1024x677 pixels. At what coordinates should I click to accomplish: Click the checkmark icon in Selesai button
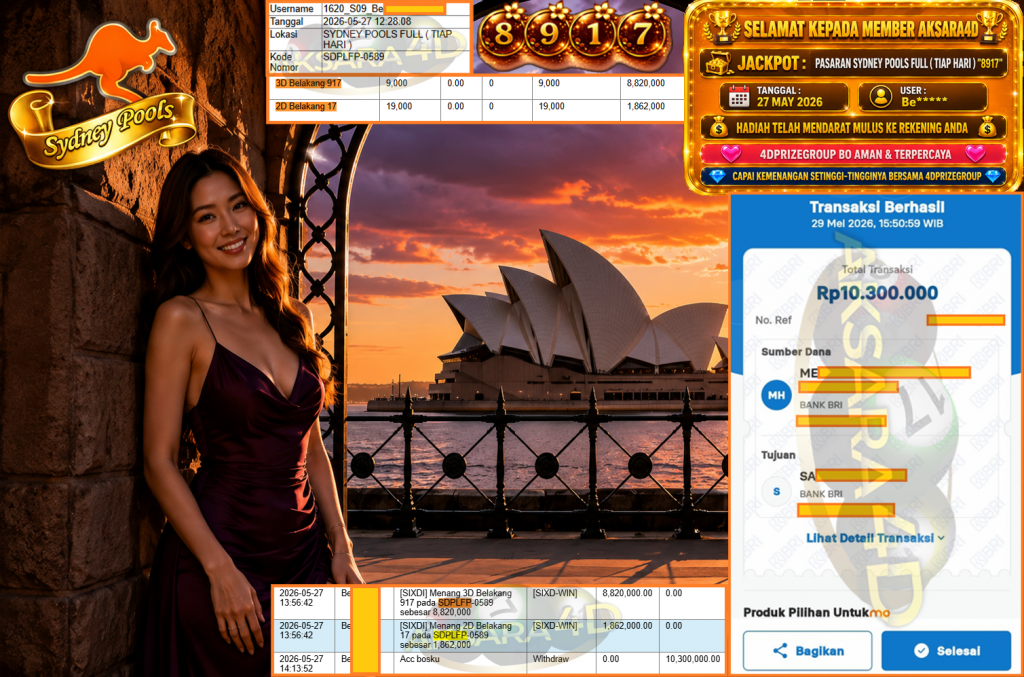[921, 650]
